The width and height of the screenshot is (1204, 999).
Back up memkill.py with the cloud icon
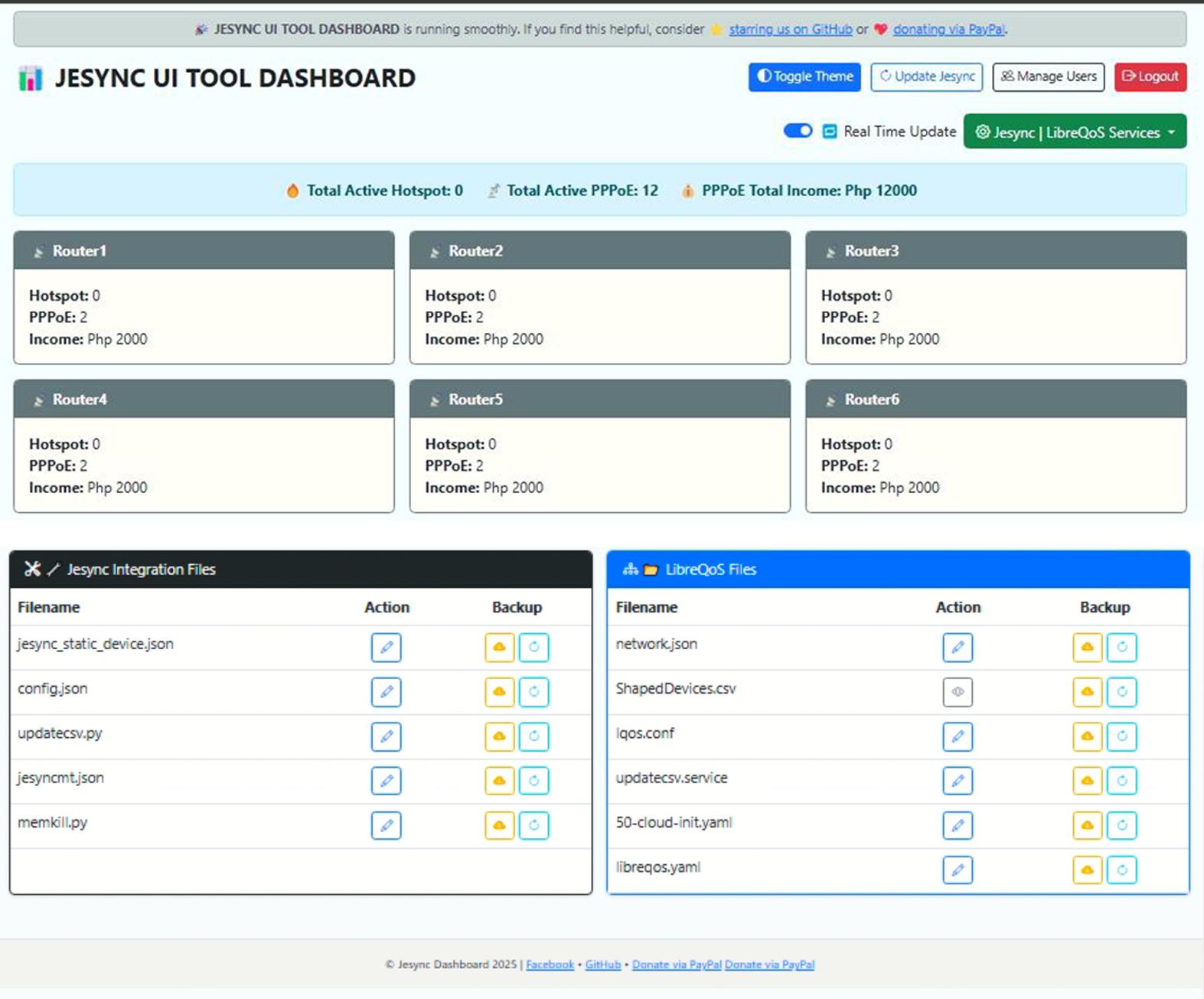click(x=500, y=825)
